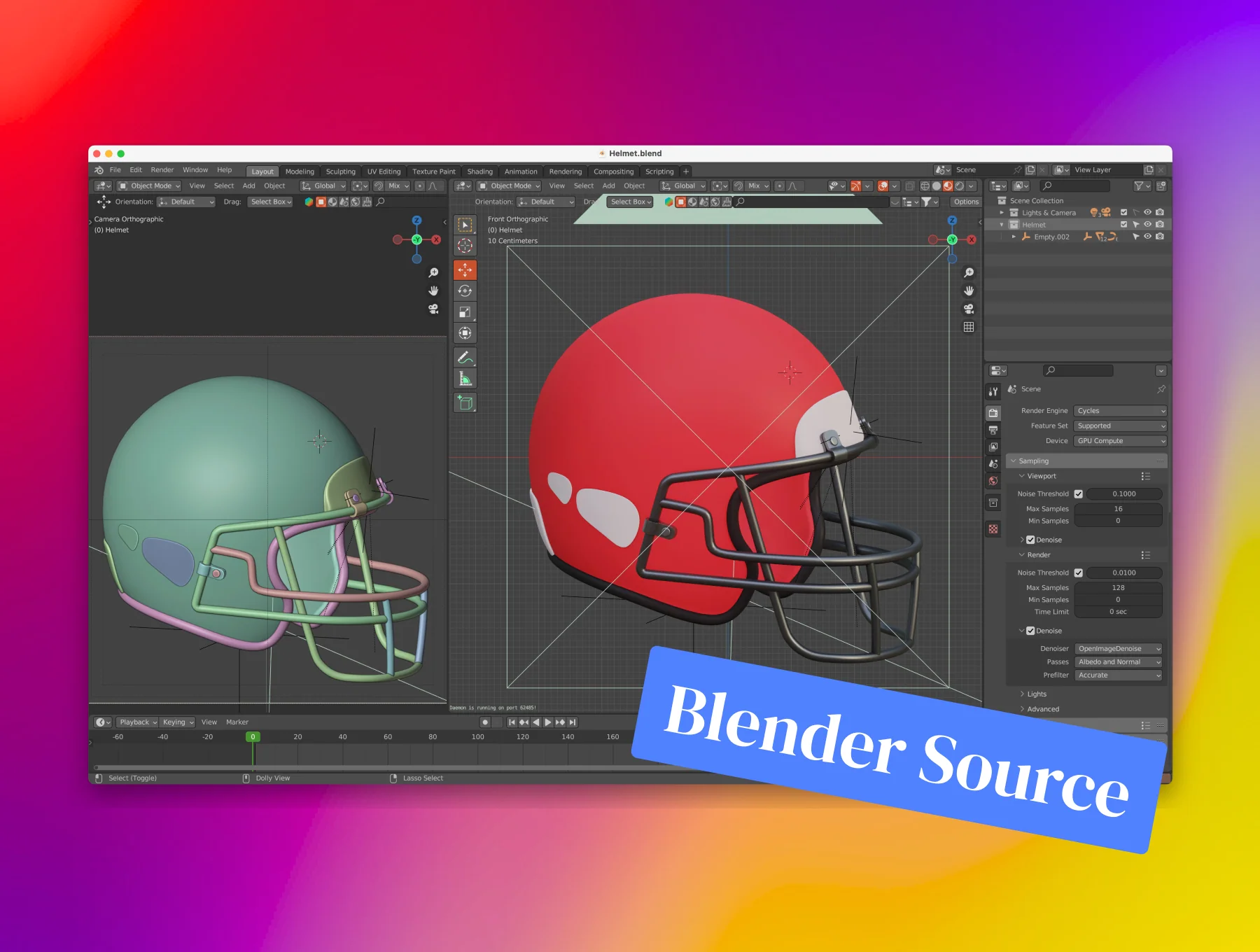Toggle the Render Noise Threshold checkbox
This screenshot has width=1260, height=952.
[x=1079, y=573]
